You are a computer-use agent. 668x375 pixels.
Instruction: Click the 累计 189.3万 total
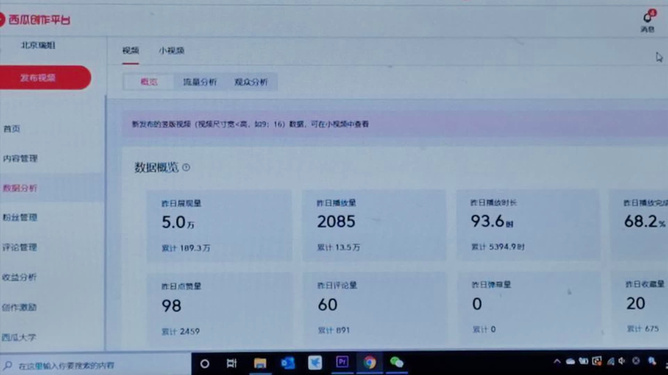pos(186,248)
